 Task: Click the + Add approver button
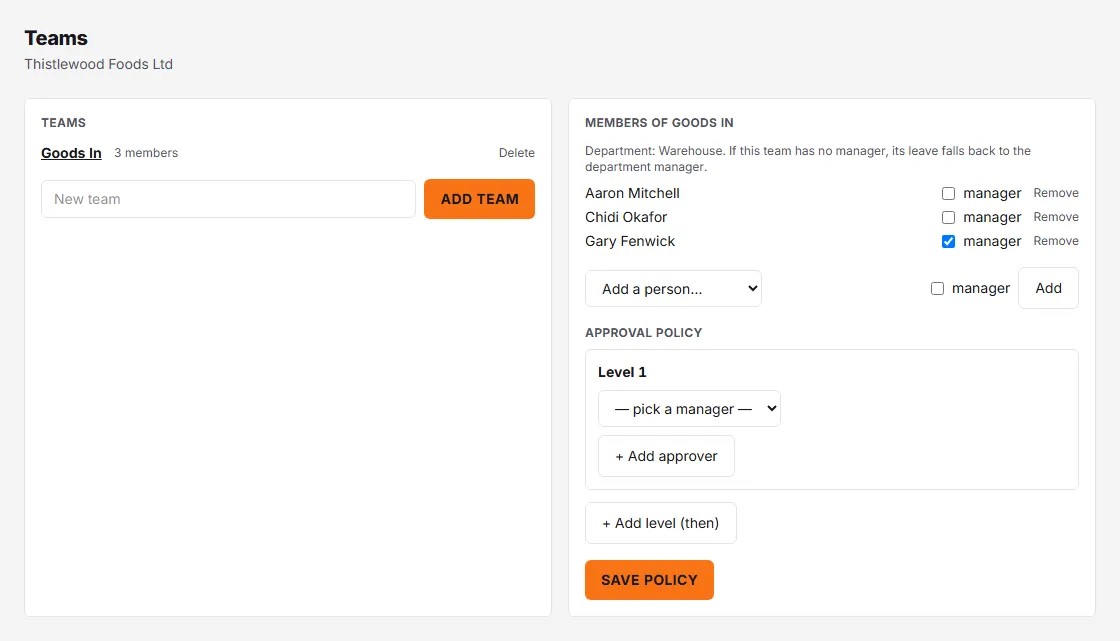(x=666, y=456)
